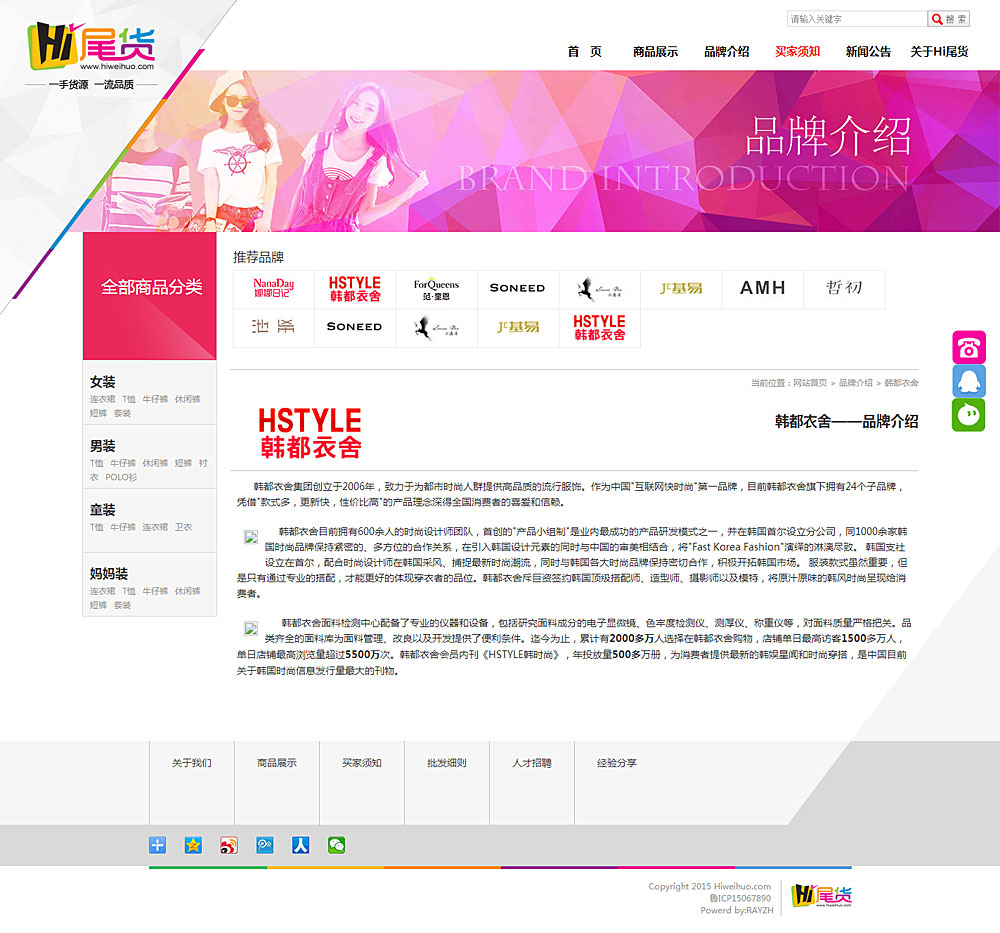Select the HSTYLE logo in the bottom brand row
The height and width of the screenshot is (933, 1000).
tap(599, 328)
